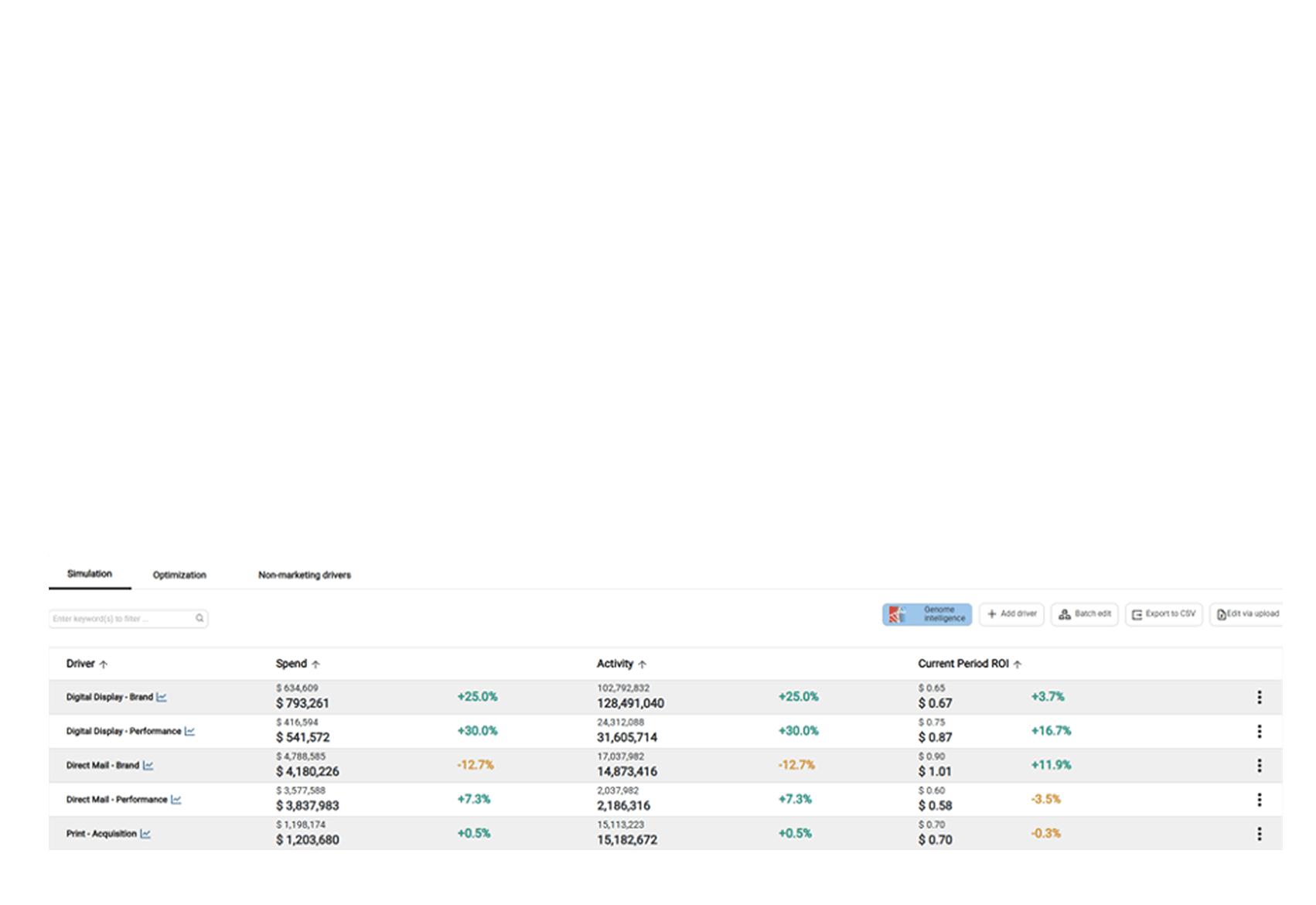Image resolution: width=1316 pixels, height=905 pixels.
Task: Click the Export to CSV icon
Action: [1137, 614]
